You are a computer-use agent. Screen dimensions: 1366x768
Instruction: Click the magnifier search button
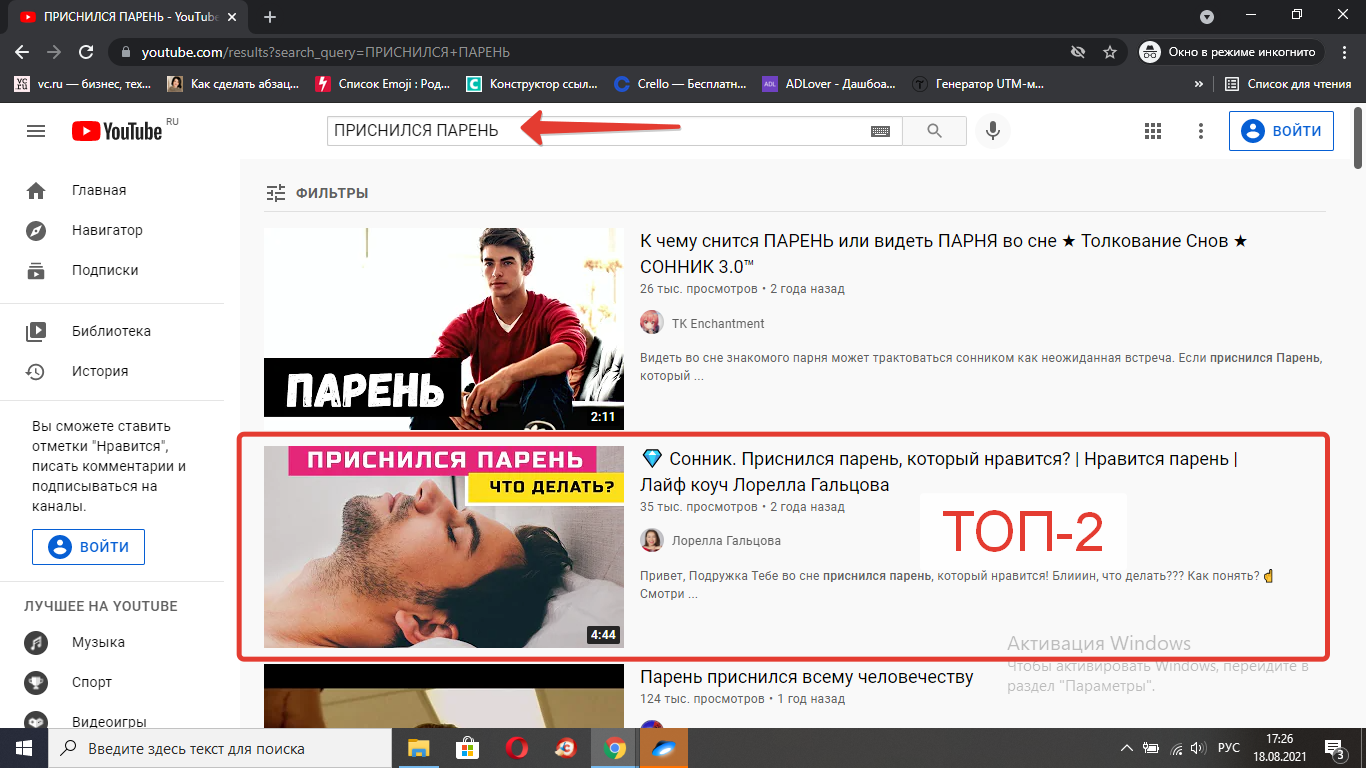coord(934,131)
